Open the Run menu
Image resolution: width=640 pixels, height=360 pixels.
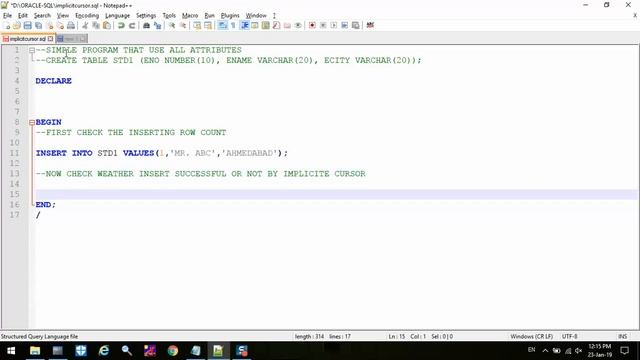(209, 16)
